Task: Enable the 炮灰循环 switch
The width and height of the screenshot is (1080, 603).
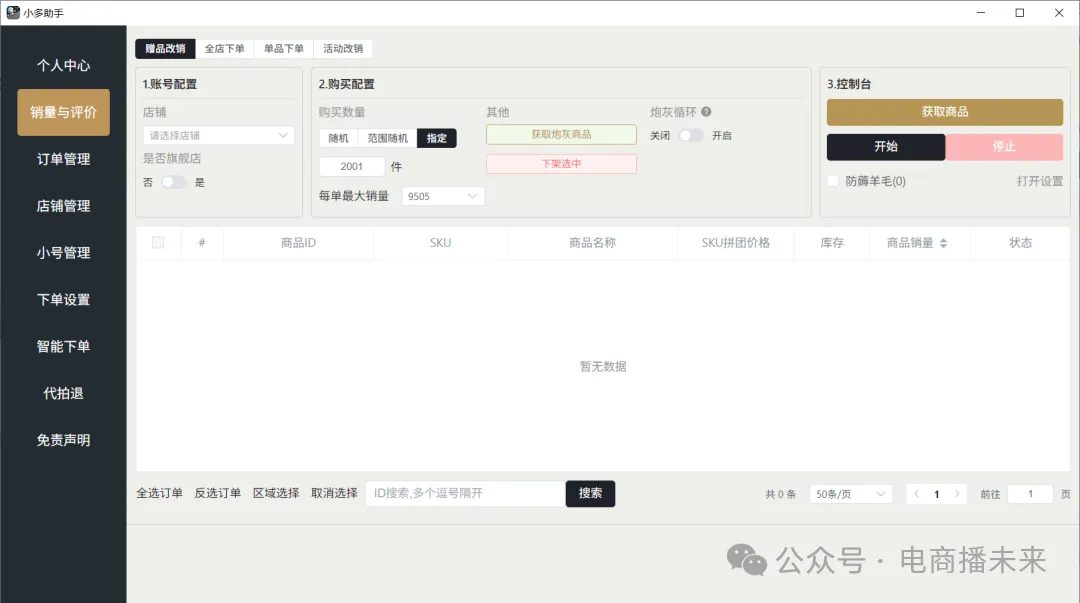Action: pos(690,135)
